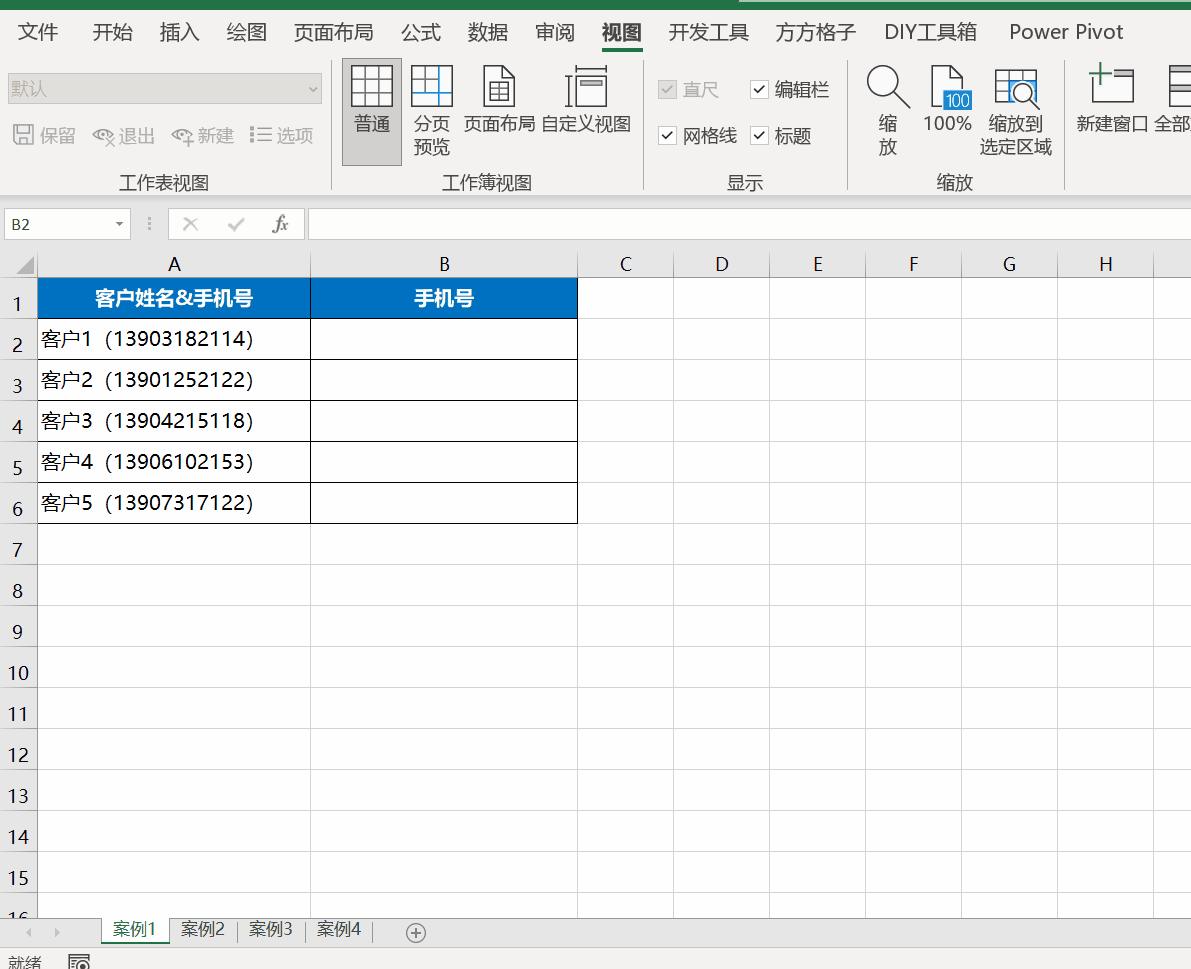
Task: Click Keep (保留) sheet view icon
Action: coord(44,135)
